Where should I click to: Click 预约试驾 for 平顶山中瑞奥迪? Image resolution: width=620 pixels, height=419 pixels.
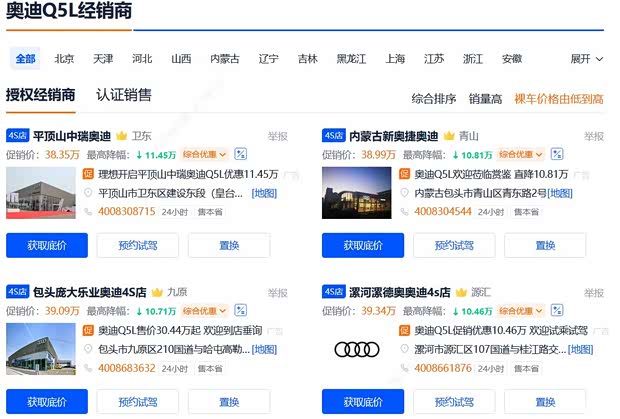(138, 245)
